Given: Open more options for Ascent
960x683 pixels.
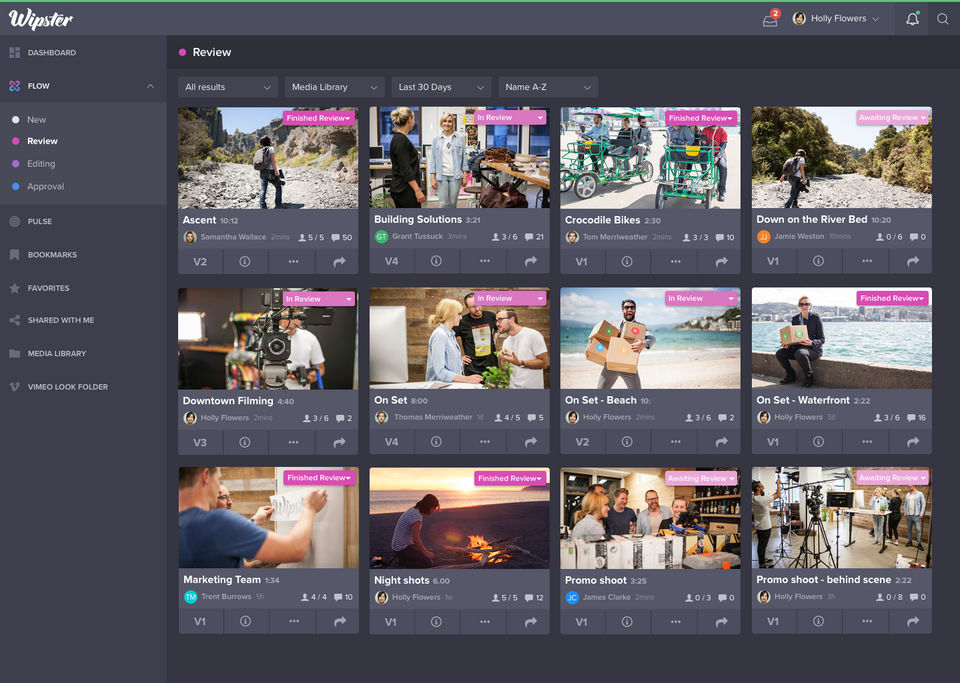Looking at the screenshot, I should click(x=293, y=261).
